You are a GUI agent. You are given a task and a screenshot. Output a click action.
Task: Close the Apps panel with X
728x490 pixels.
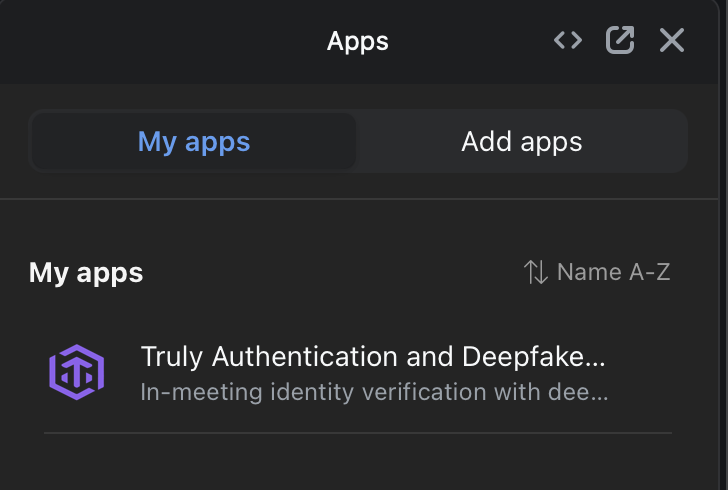click(671, 41)
